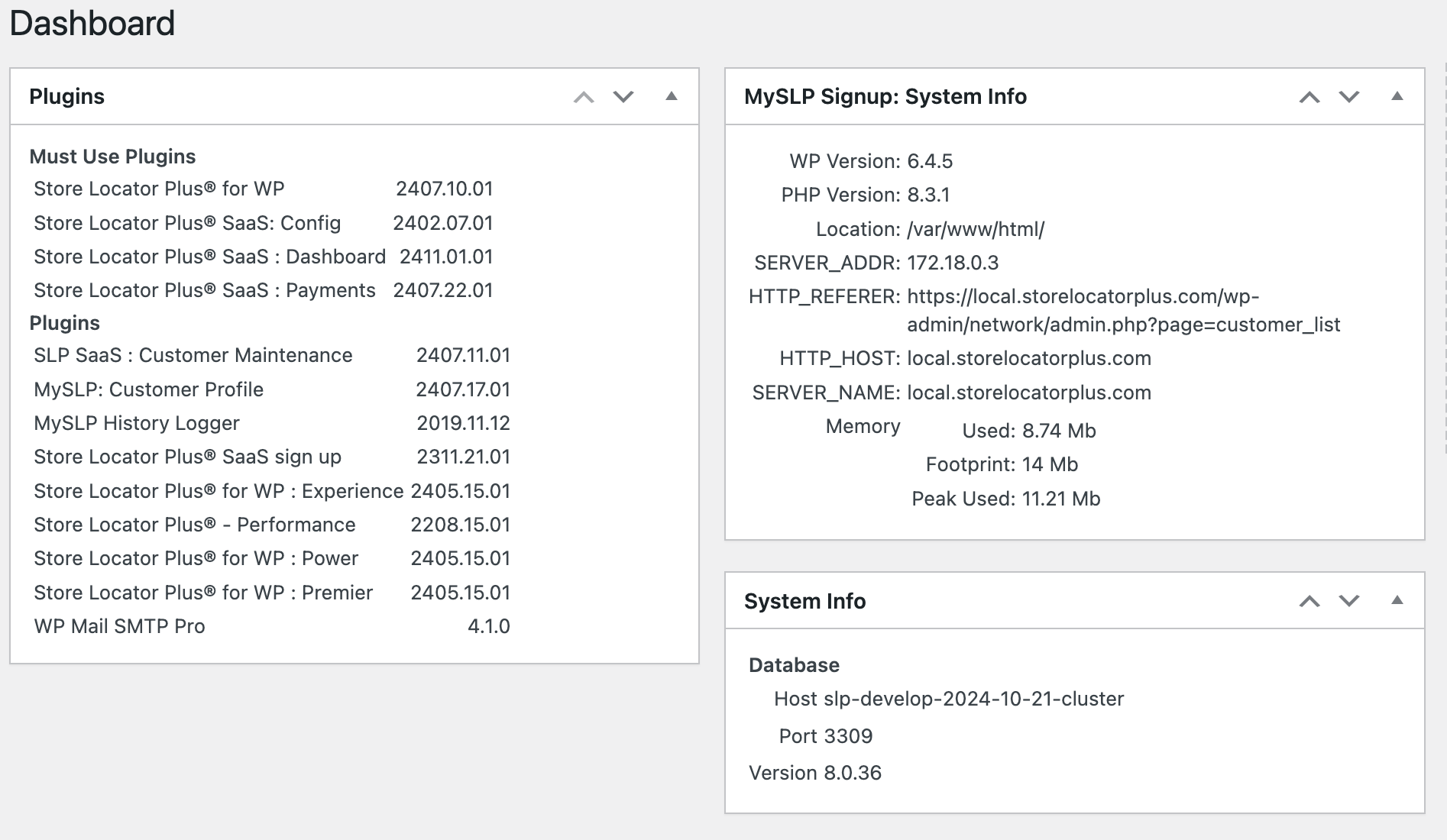This screenshot has height=840, width=1447.
Task: Move the System Info widget down
Action: (x=1349, y=601)
